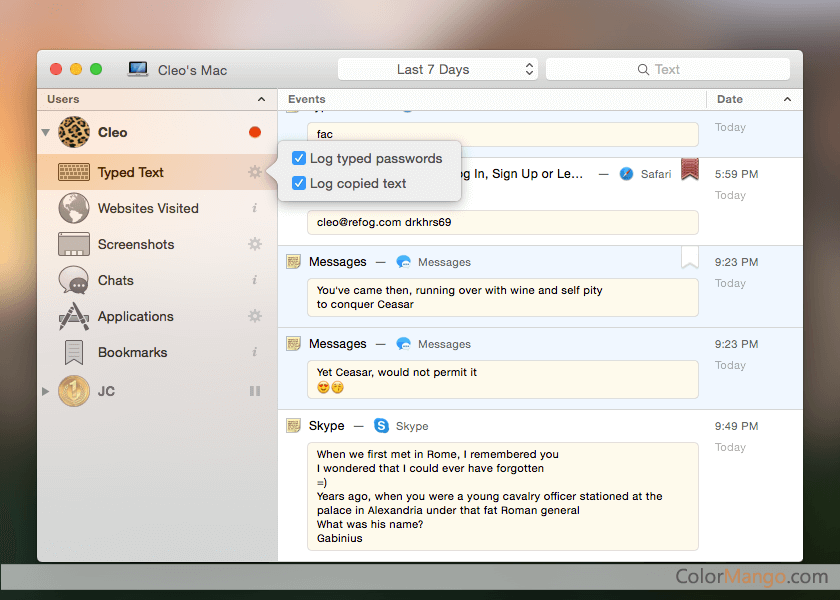The width and height of the screenshot is (840, 600).
Task: Click the Skype app icon in the 9:49 PM event
Action: (381, 426)
